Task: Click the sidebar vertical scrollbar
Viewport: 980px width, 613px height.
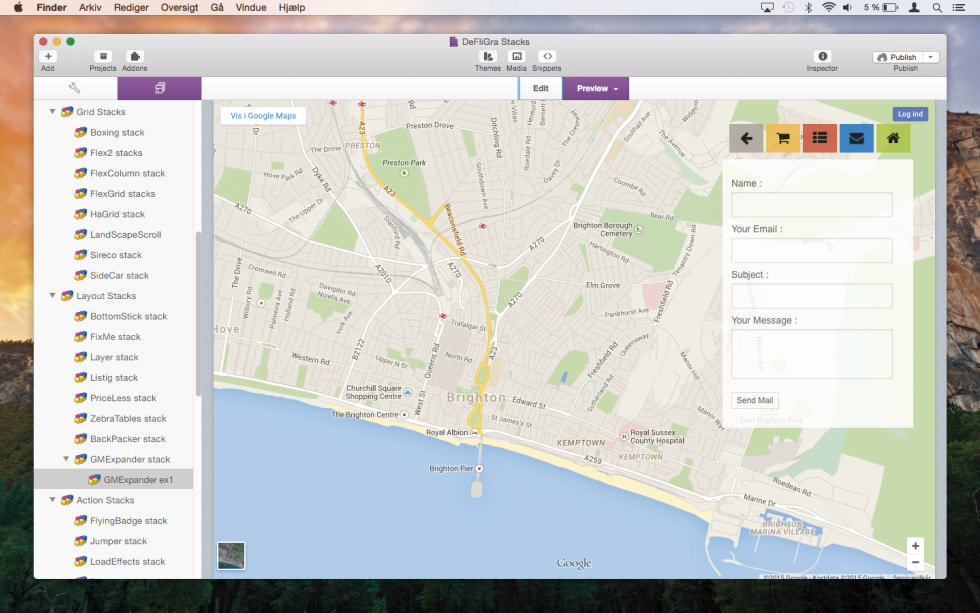Action: [198, 314]
